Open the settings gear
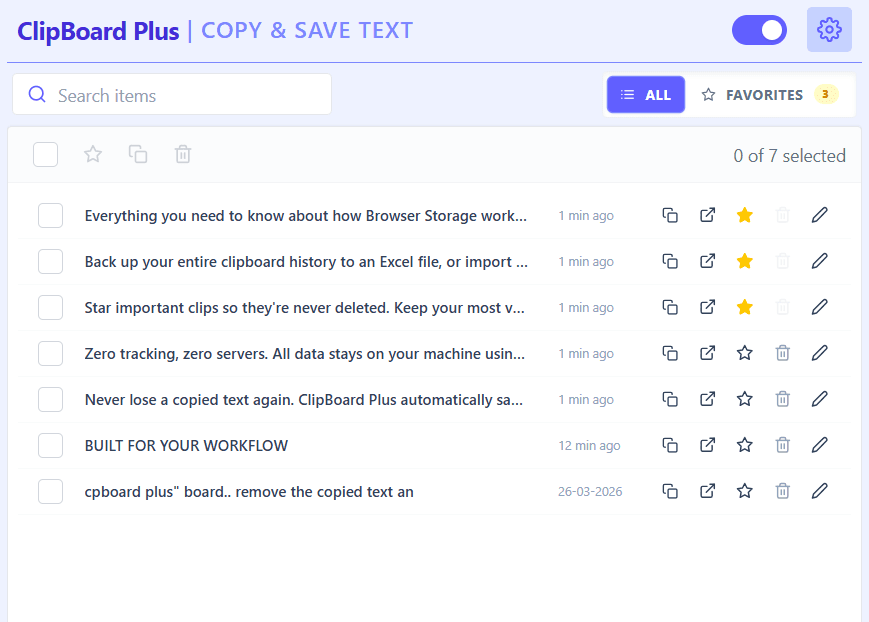 828,29
